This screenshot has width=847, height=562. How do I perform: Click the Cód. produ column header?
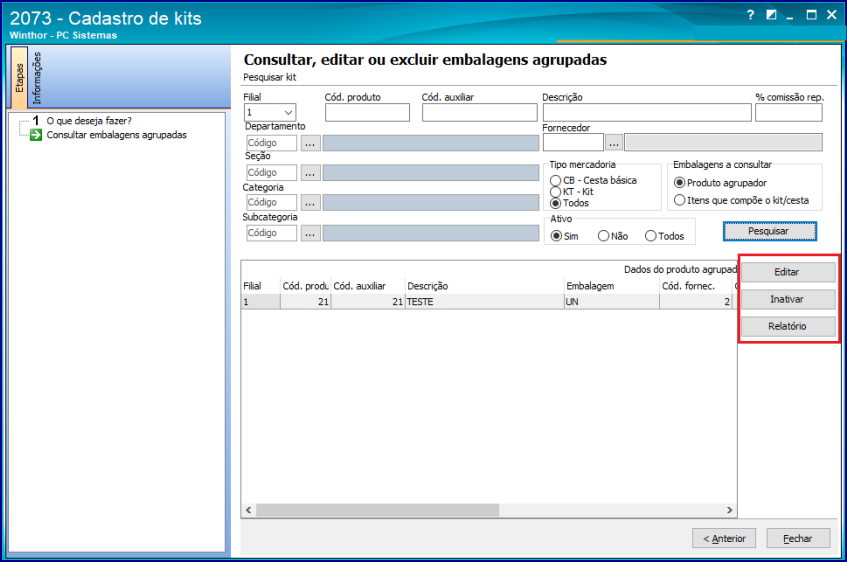(305, 286)
